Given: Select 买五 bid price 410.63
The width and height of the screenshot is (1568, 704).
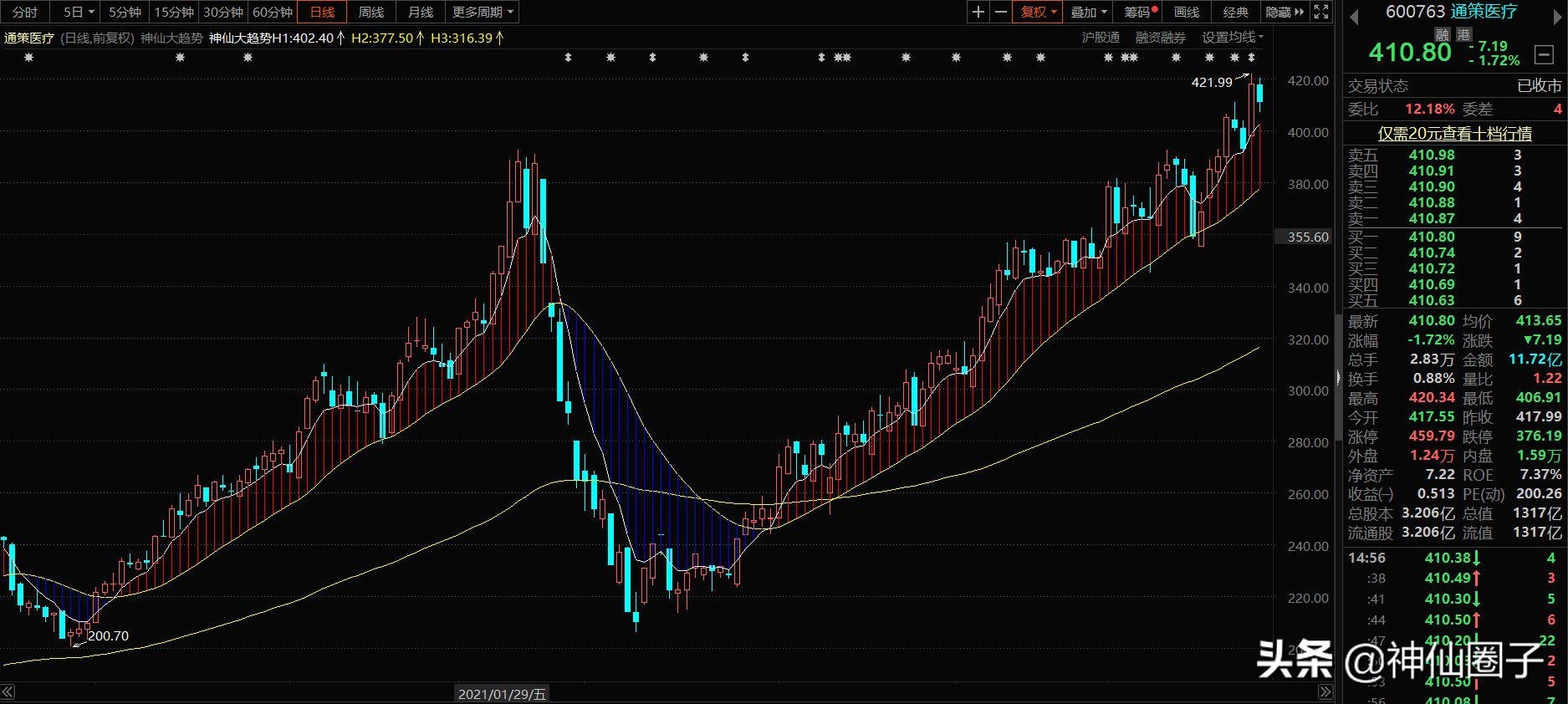Looking at the screenshot, I should [1432, 300].
